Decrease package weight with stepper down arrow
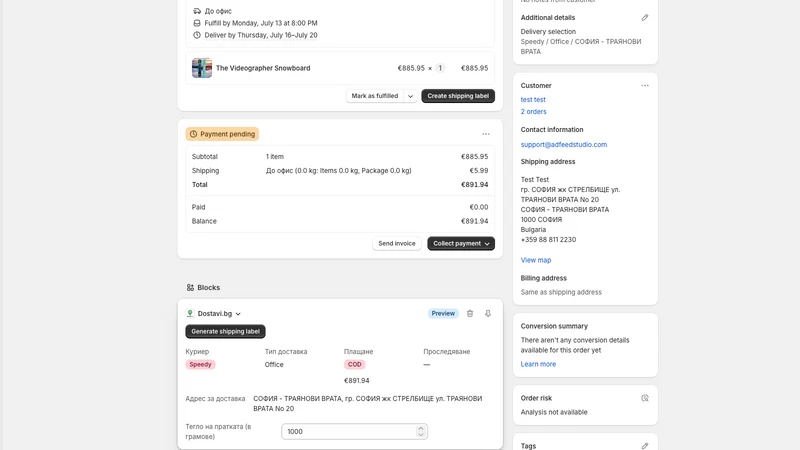The image size is (800, 450). point(420,434)
